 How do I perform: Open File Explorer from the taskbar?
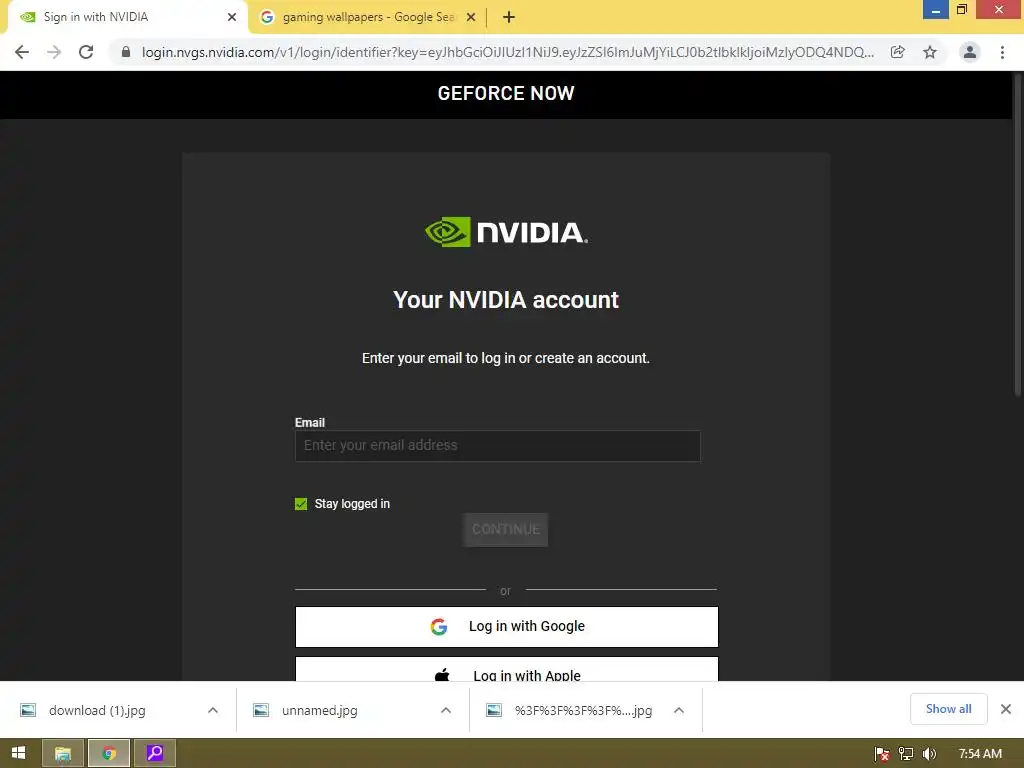coord(63,754)
